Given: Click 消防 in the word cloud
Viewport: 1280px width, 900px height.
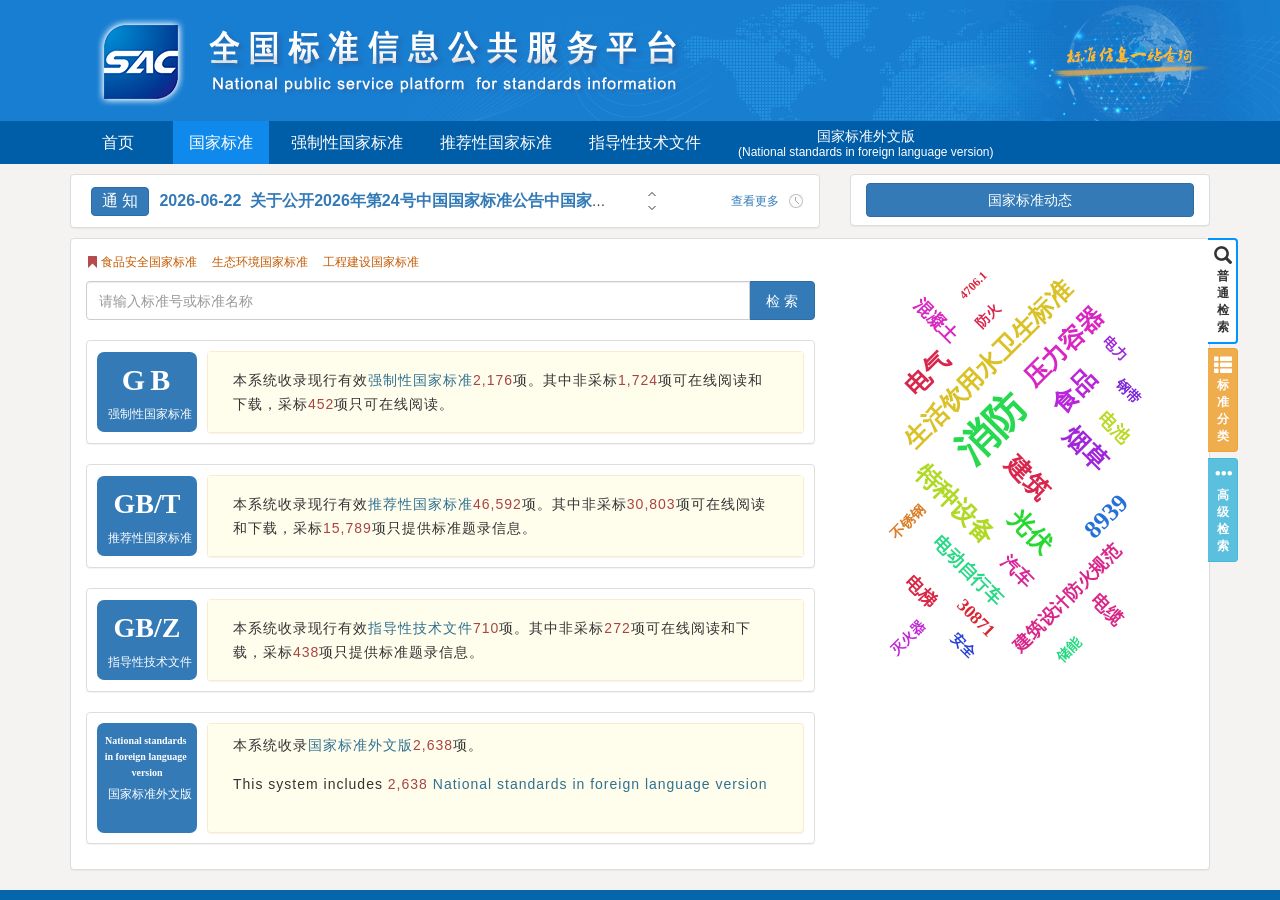Looking at the screenshot, I should pyautogui.click(x=991, y=428).
